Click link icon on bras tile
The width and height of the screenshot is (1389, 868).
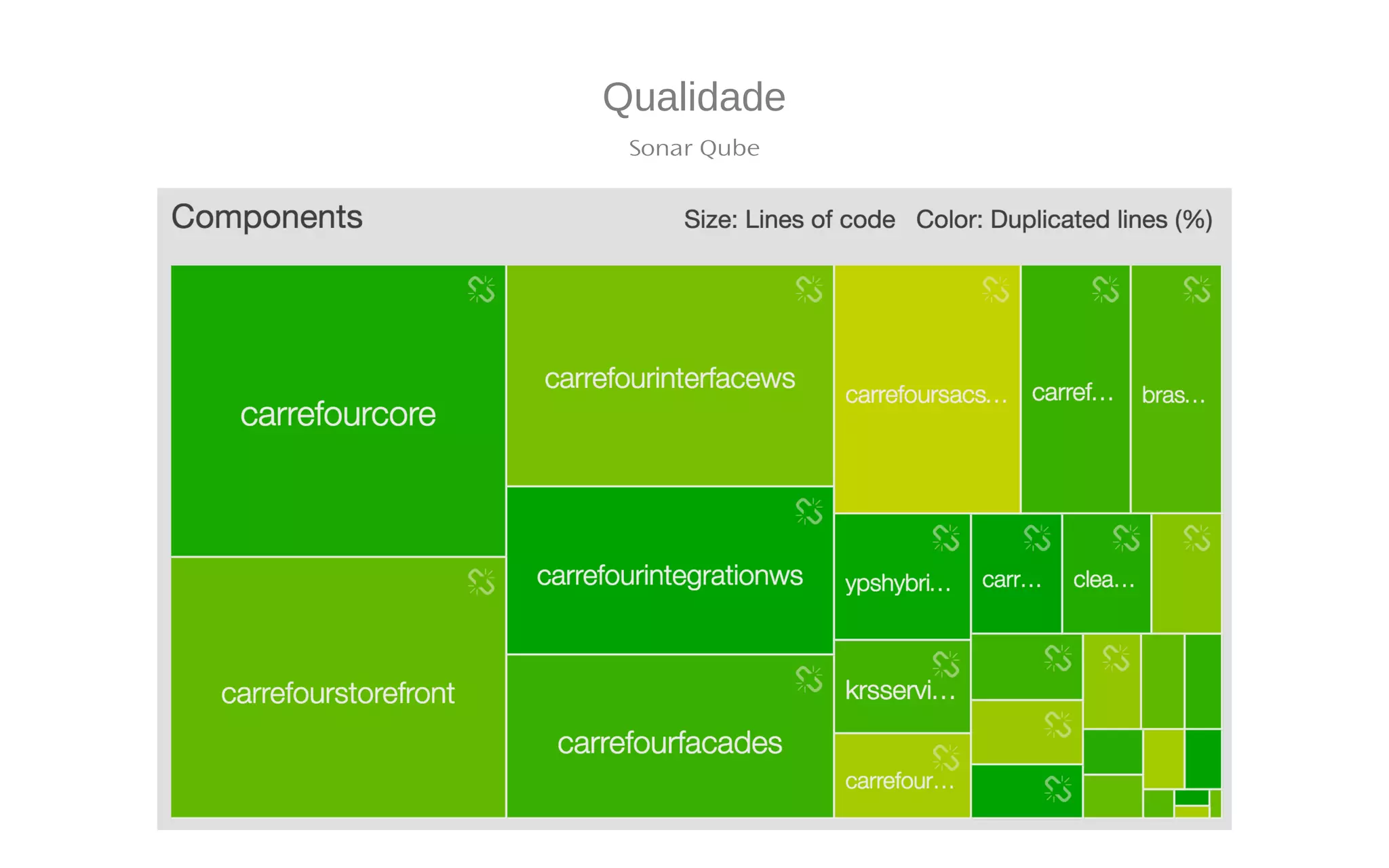pos(1196,290)
